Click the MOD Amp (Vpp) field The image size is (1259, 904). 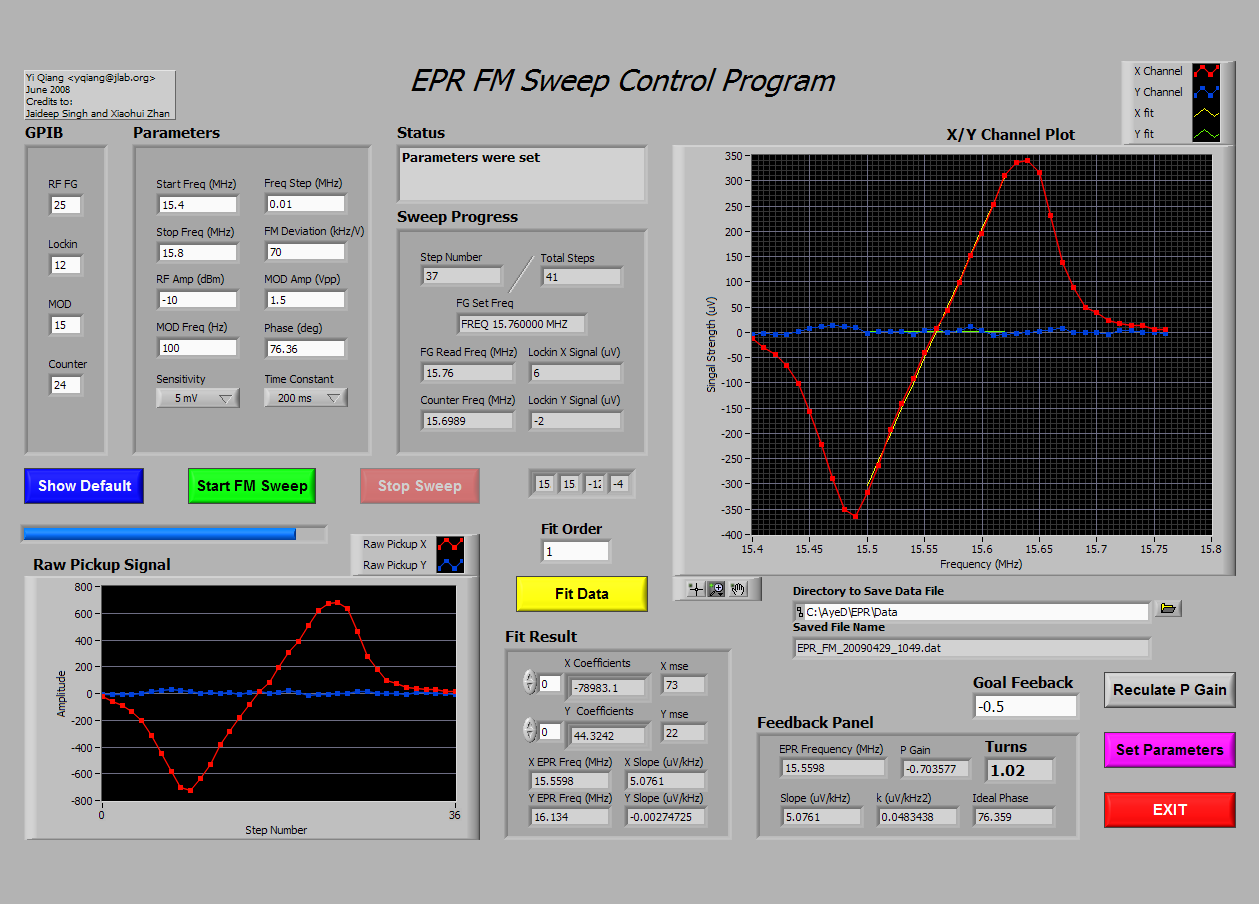click(305, 300)
